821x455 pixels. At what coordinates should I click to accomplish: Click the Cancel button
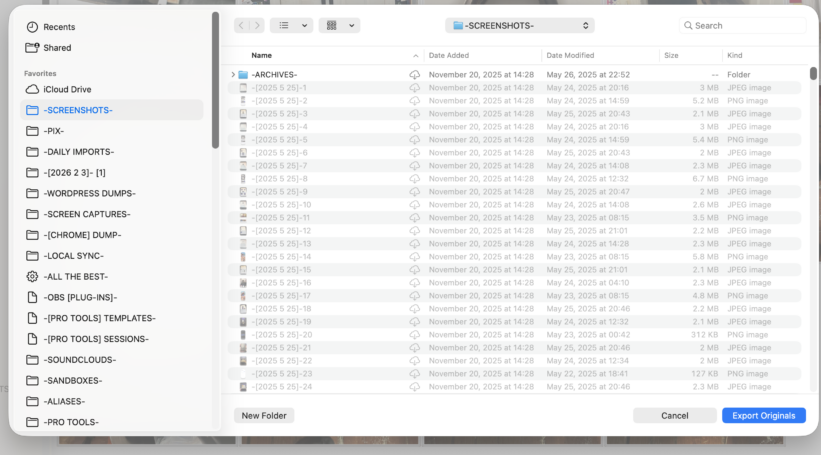click(x=674, y=416)
